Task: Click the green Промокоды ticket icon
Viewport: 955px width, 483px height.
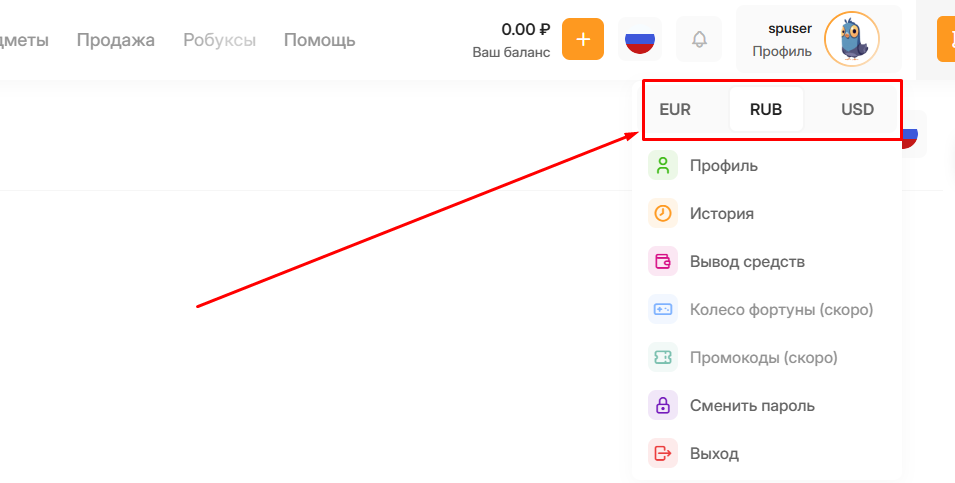Action: [662, 358]
